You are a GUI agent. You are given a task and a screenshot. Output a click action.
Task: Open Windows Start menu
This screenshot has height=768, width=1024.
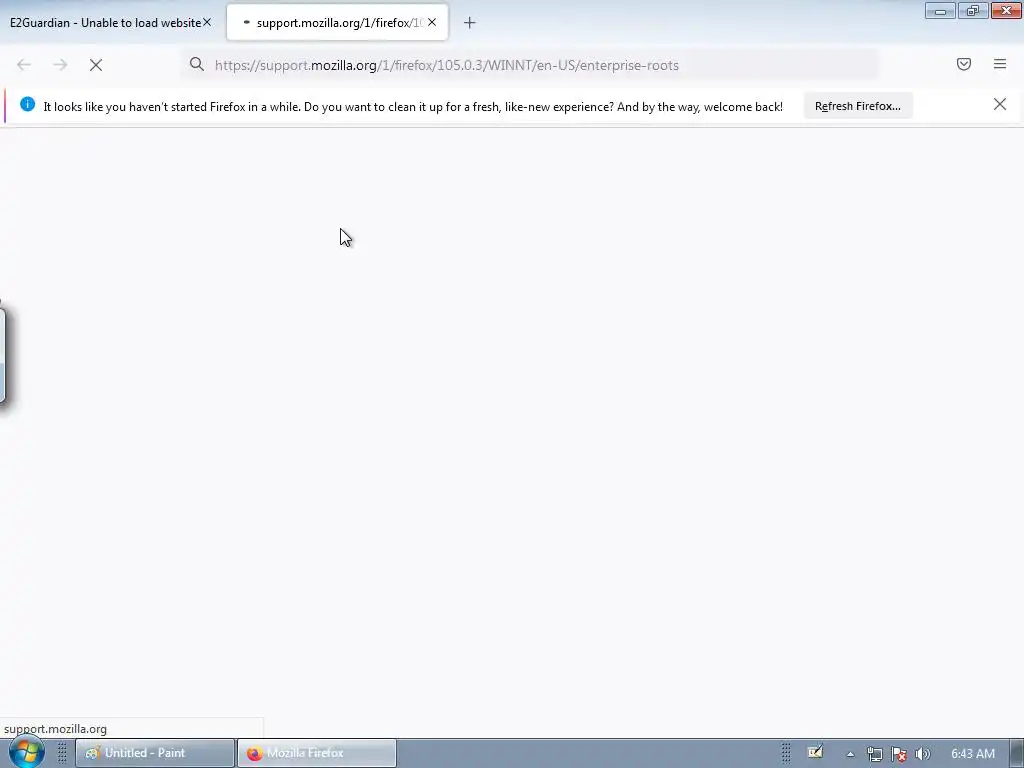point(26,752)
